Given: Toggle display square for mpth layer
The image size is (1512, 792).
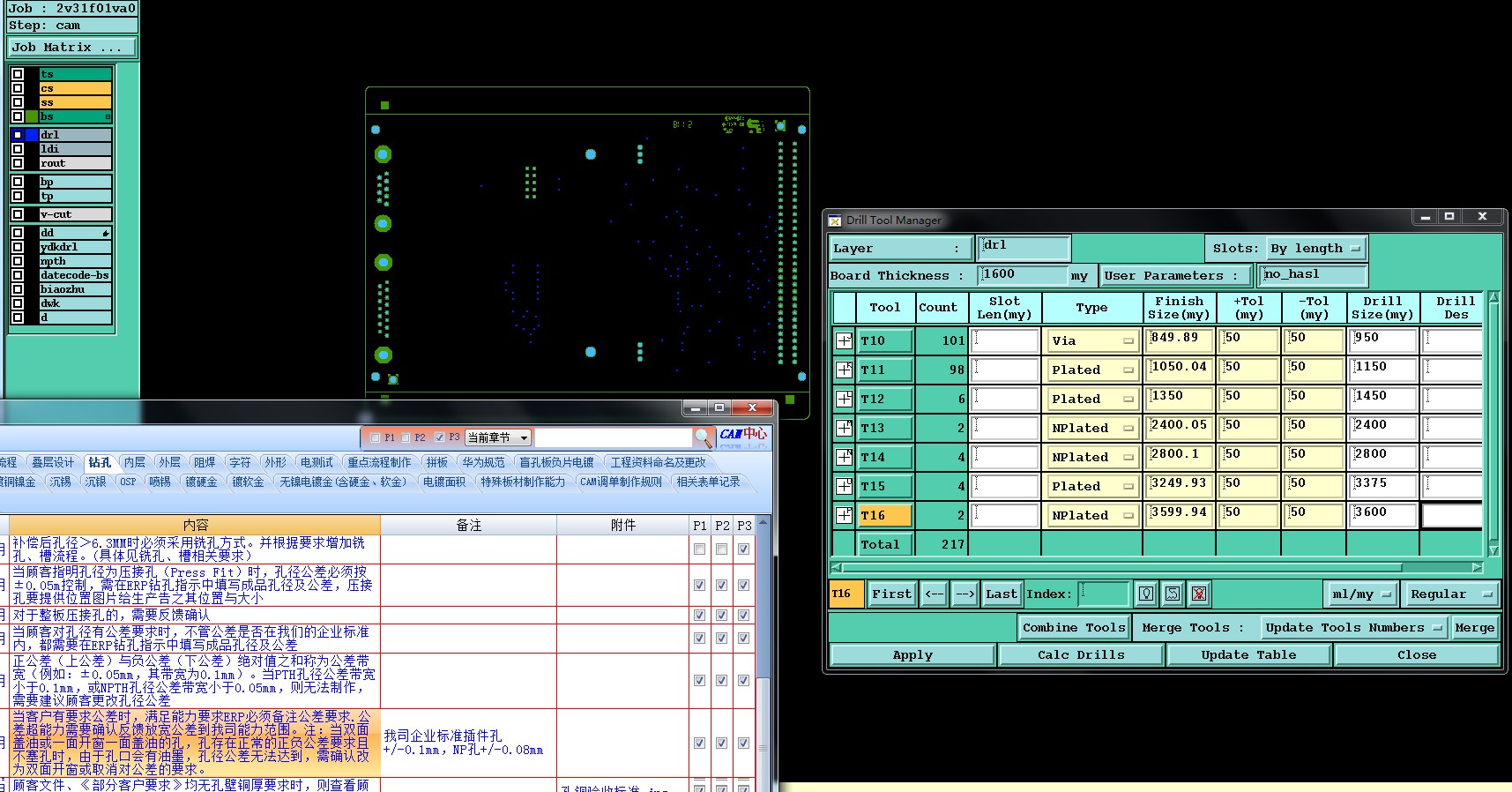Looking at the screenshot, I should coord(18,261).
